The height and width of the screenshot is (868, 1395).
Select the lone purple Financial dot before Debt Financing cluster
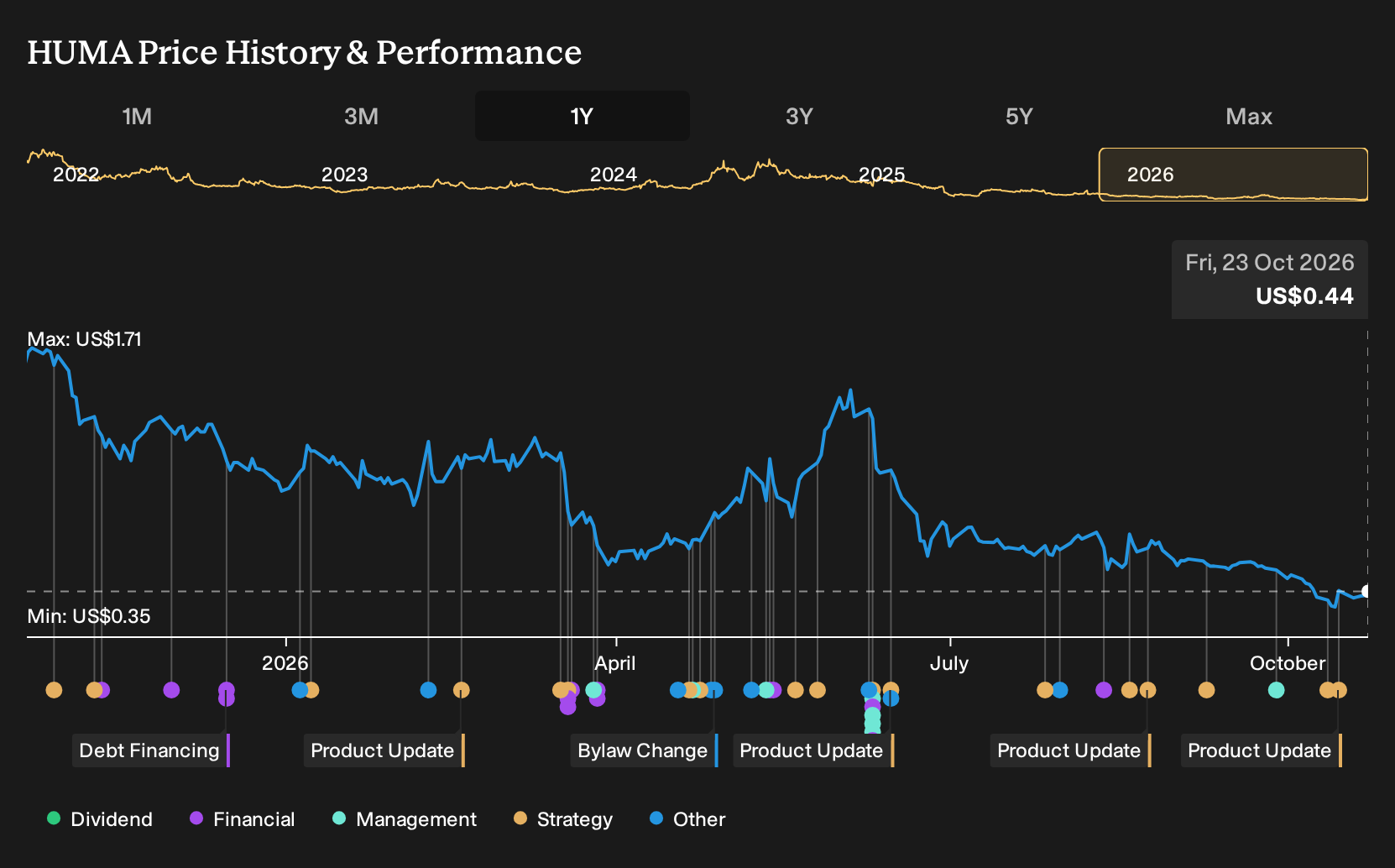171,690
